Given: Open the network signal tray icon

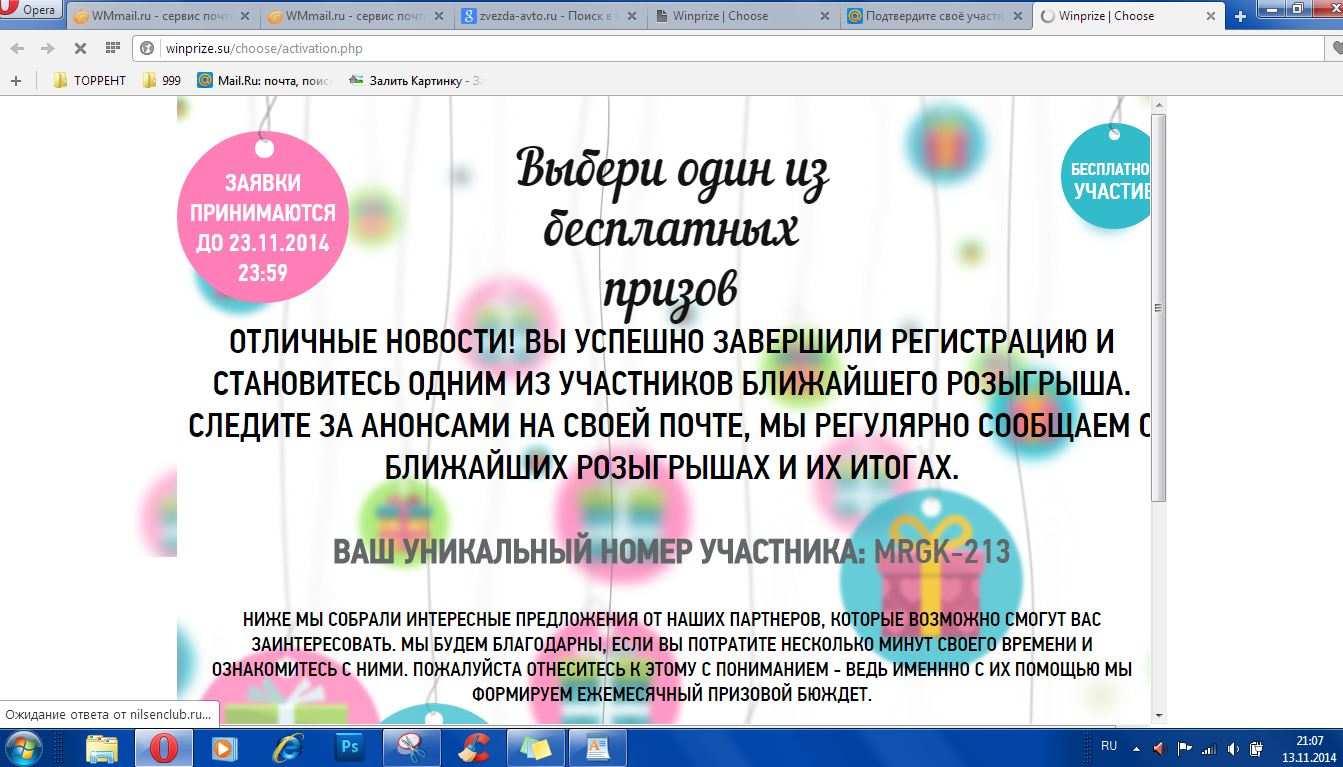Looking at the screenshot, I should tap(1208, 748).
